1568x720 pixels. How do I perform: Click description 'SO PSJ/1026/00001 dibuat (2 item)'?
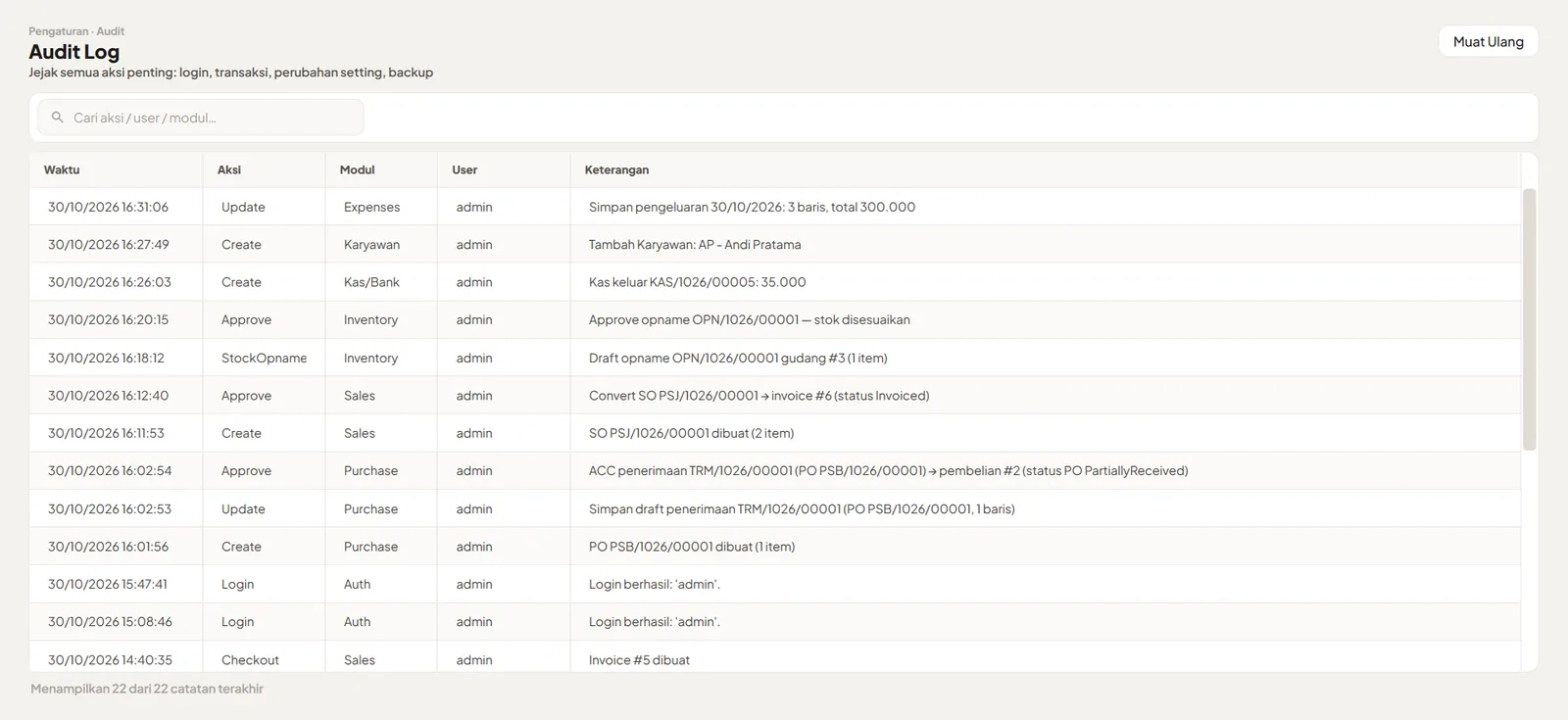(x=691, y=433)
